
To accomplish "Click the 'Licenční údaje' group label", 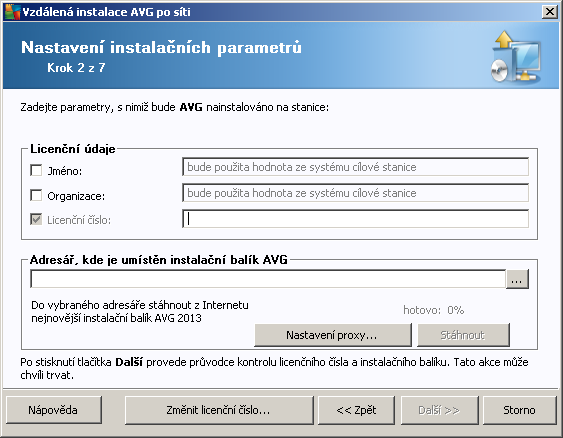I will pos(73,149).
